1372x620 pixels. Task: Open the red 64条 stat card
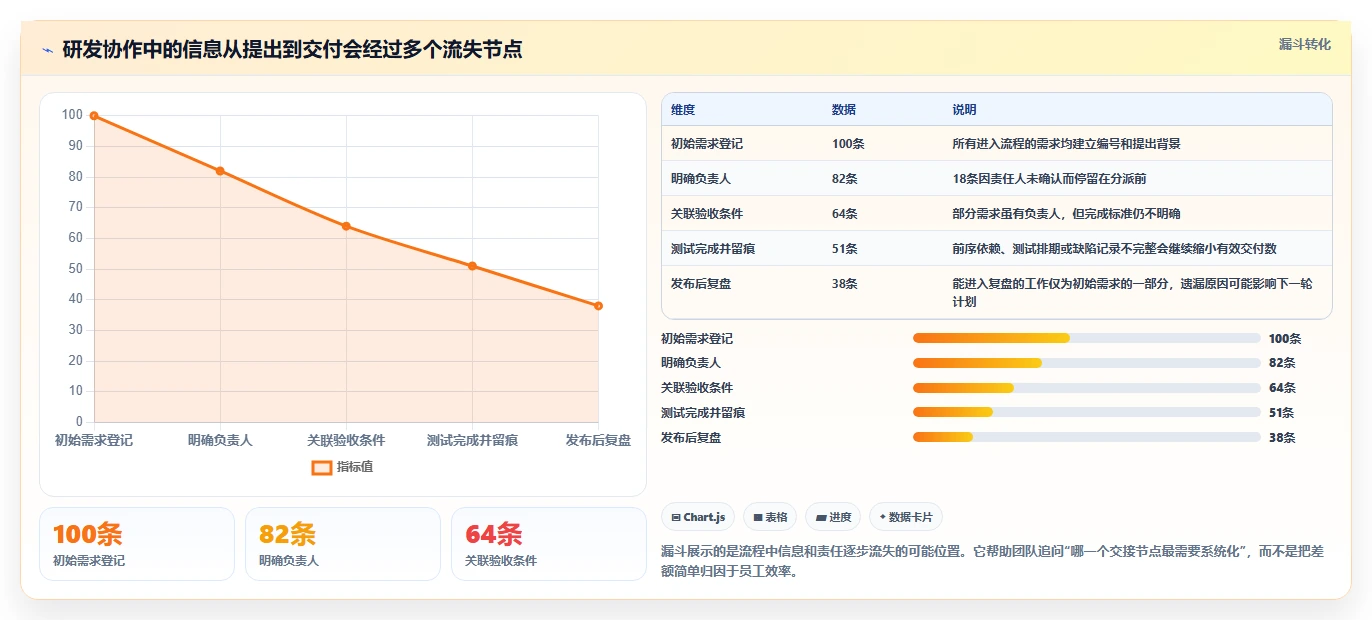coord(549,544)
